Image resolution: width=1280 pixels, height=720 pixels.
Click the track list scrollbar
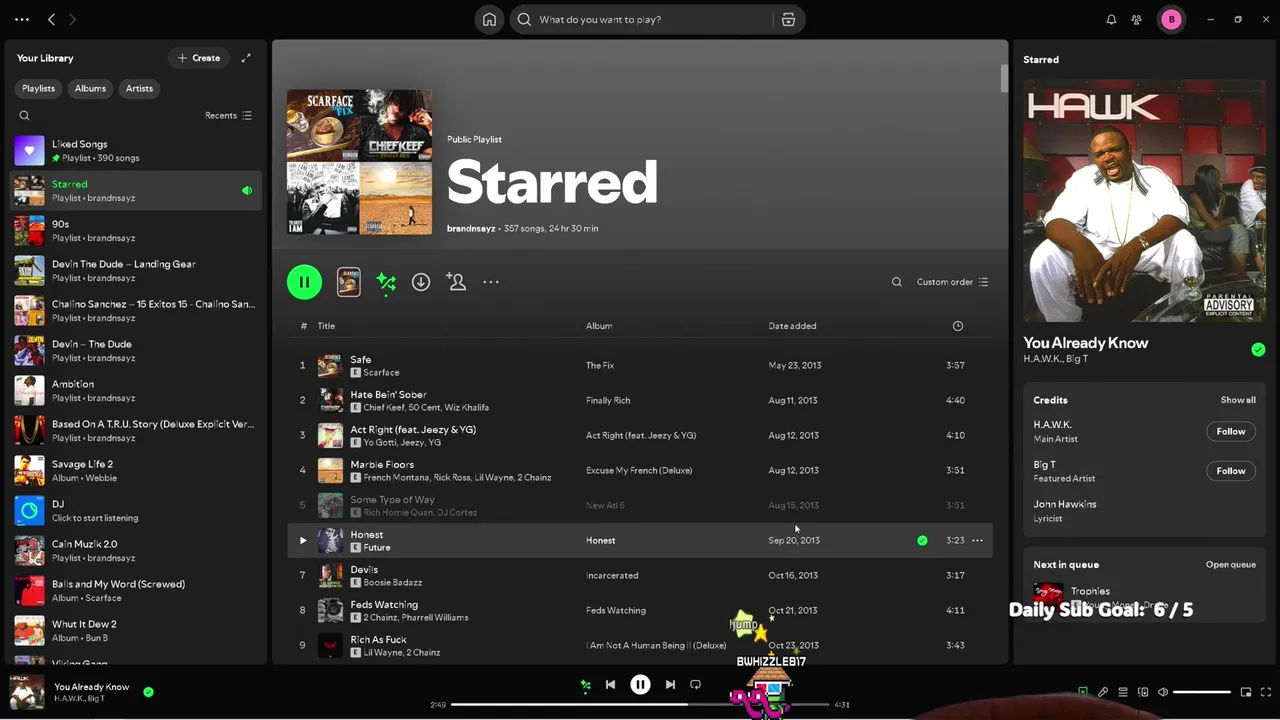[x=1003, y=78]
